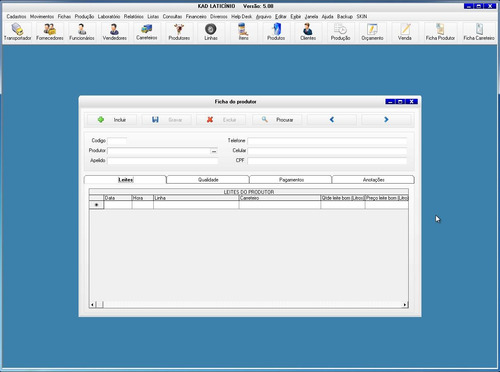The height and width of the screenshot is (372, 500).
Task: Open the Transportador toolbar icon
Action: [x=17, y=32]
